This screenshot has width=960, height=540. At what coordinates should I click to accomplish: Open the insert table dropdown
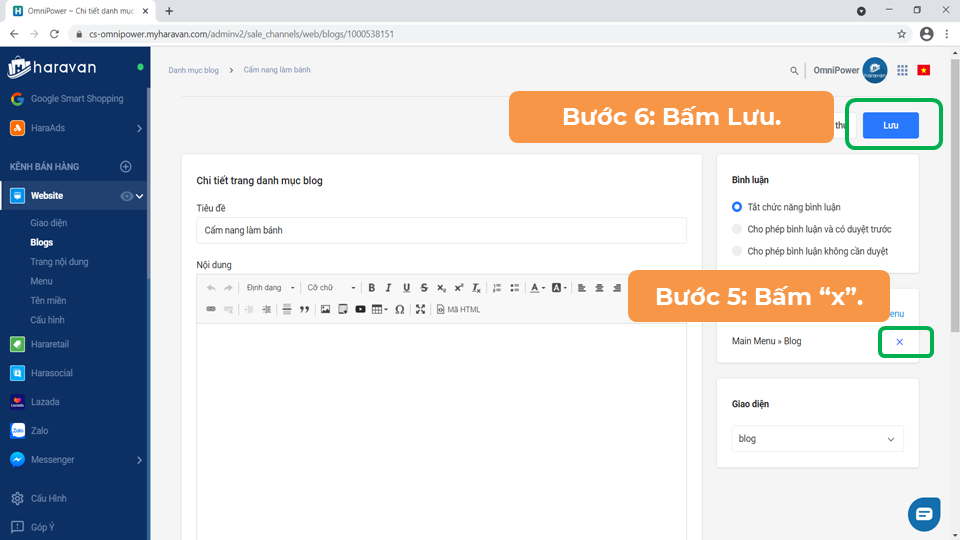coord(380,309)
